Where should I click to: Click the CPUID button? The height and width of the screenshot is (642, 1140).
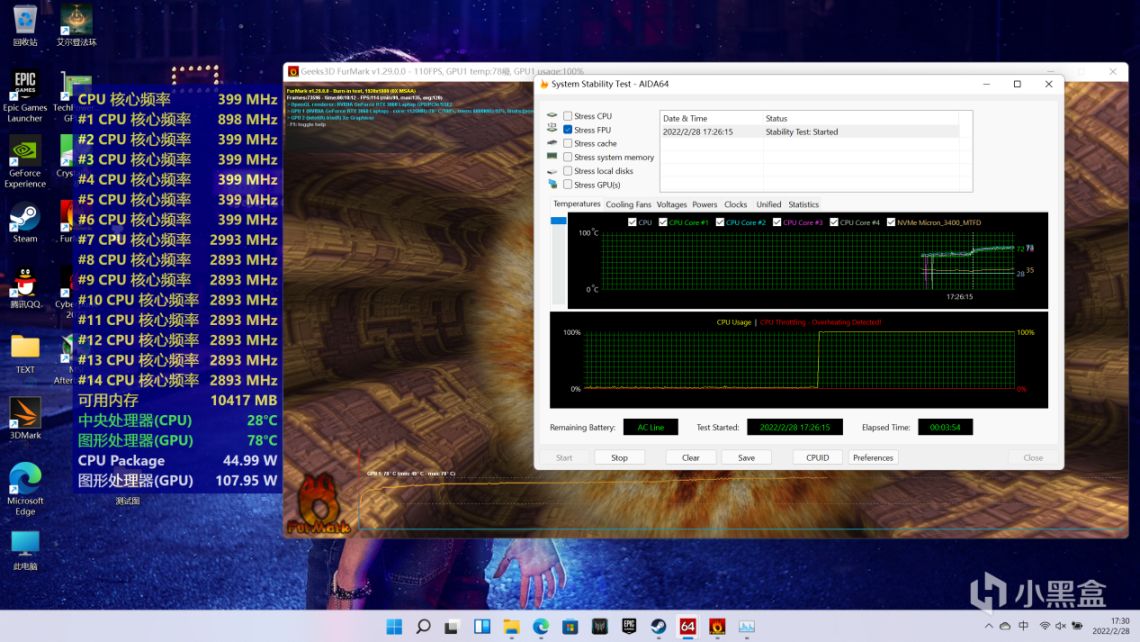[x=817, y=457]
